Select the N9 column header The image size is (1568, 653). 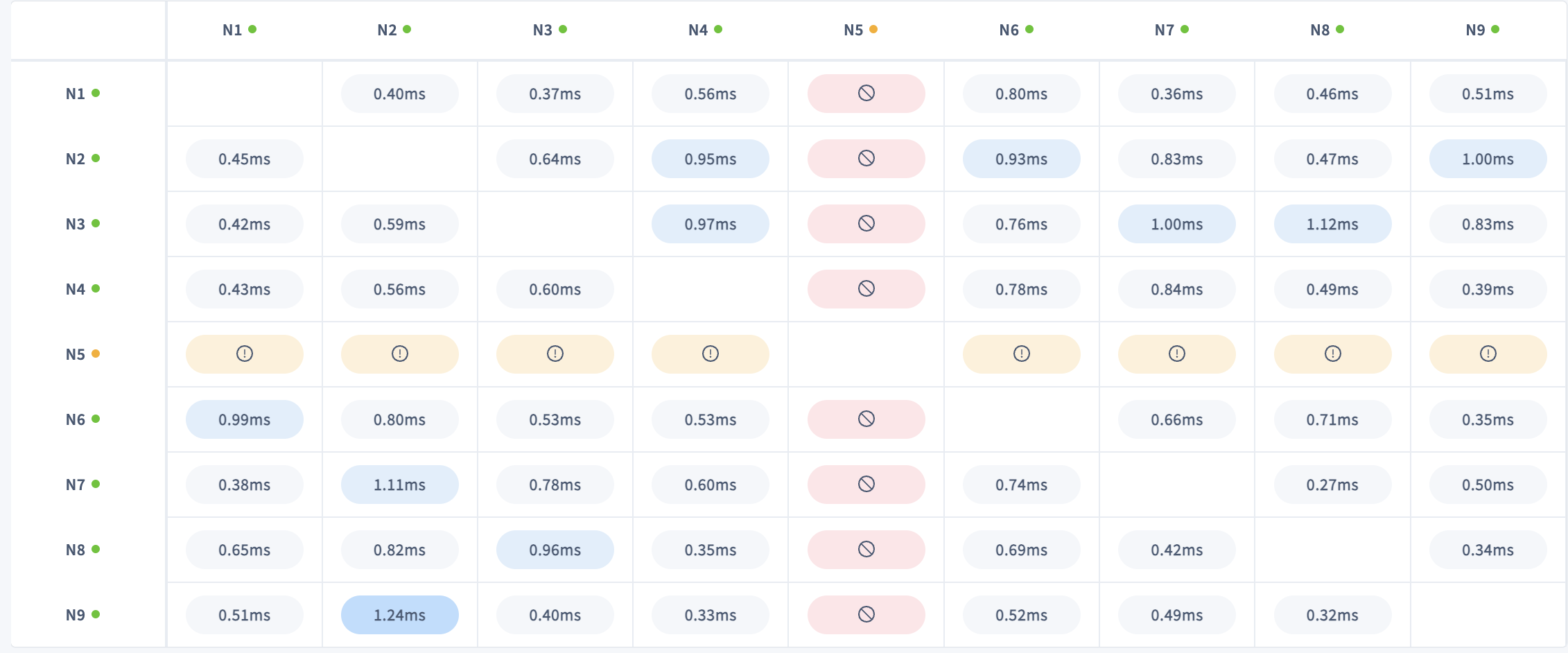[1475, 31]
